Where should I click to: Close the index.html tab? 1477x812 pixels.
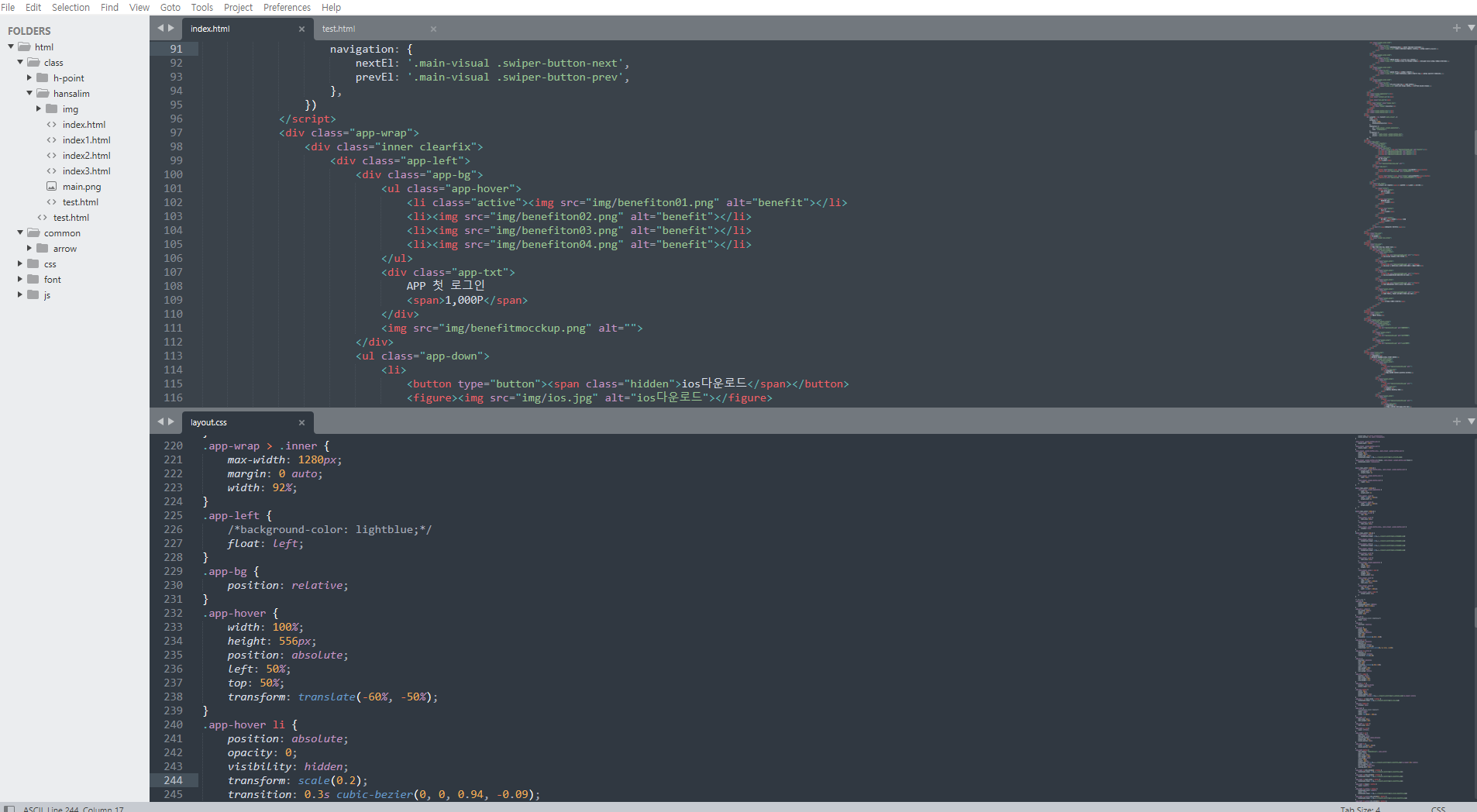(301, 29)
